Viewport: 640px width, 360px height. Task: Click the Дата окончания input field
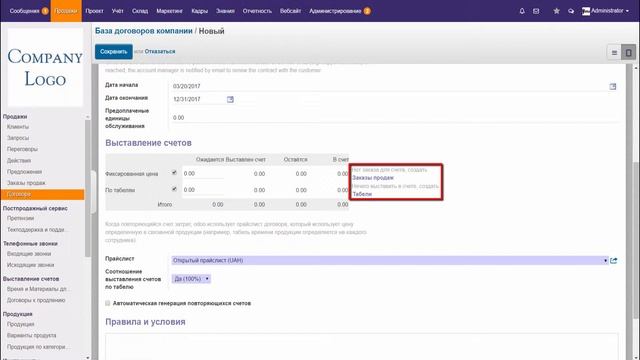(x=199, y=99)
